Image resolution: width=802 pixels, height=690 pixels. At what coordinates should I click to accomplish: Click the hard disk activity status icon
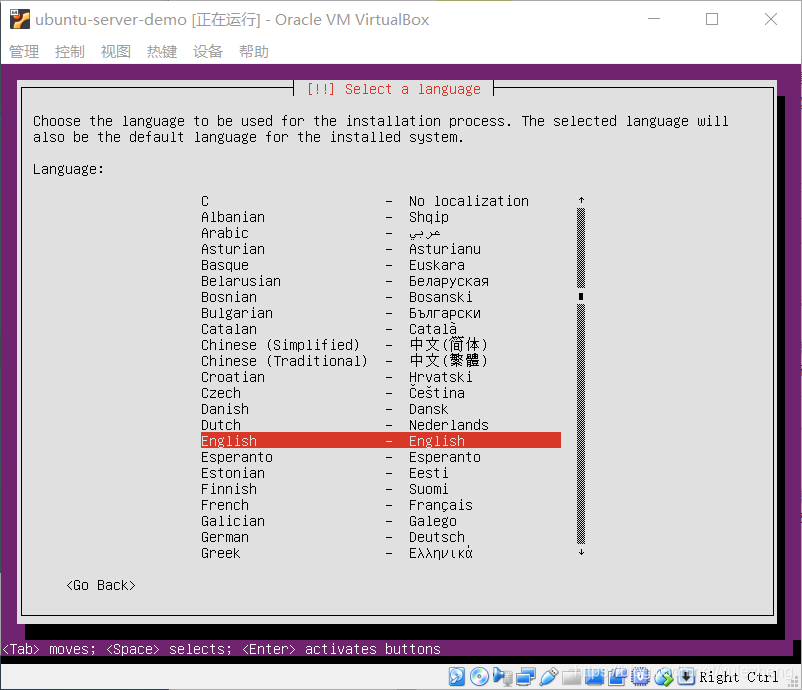pos(457,676)
